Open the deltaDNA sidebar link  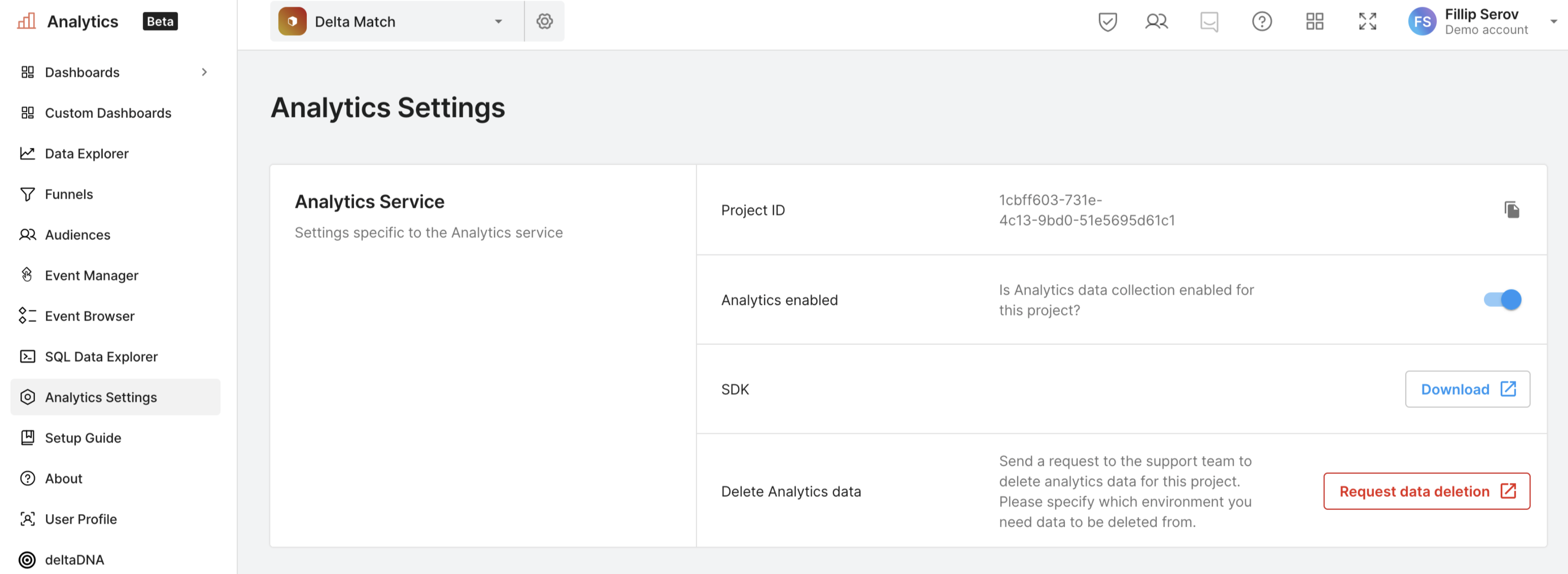[74, 559]
